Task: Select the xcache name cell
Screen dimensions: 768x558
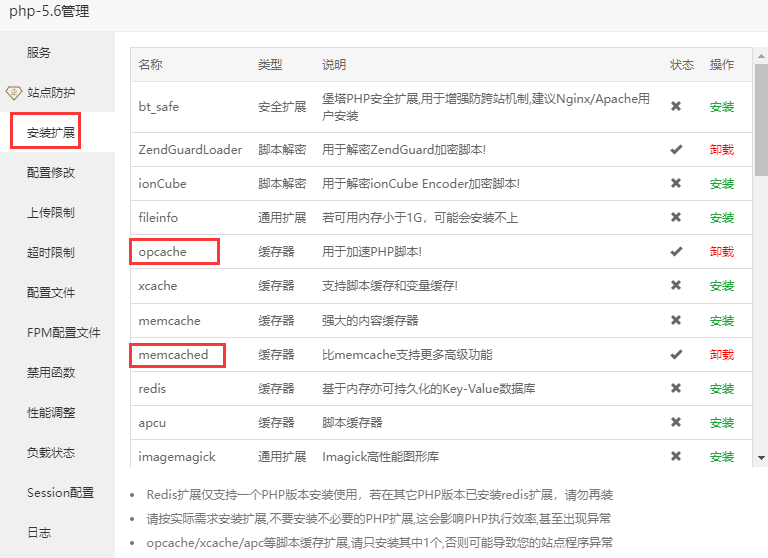Action: tap(158, 286)
